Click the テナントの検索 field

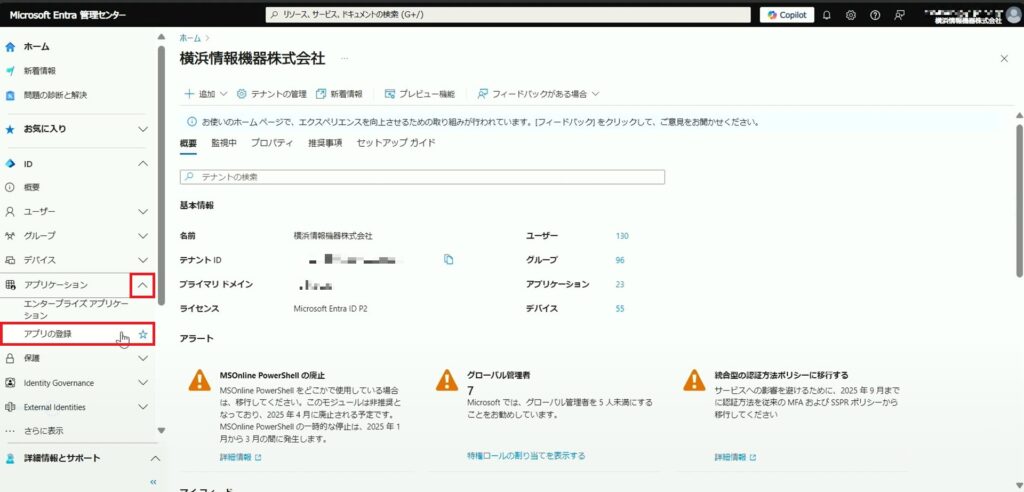[422, 177]
